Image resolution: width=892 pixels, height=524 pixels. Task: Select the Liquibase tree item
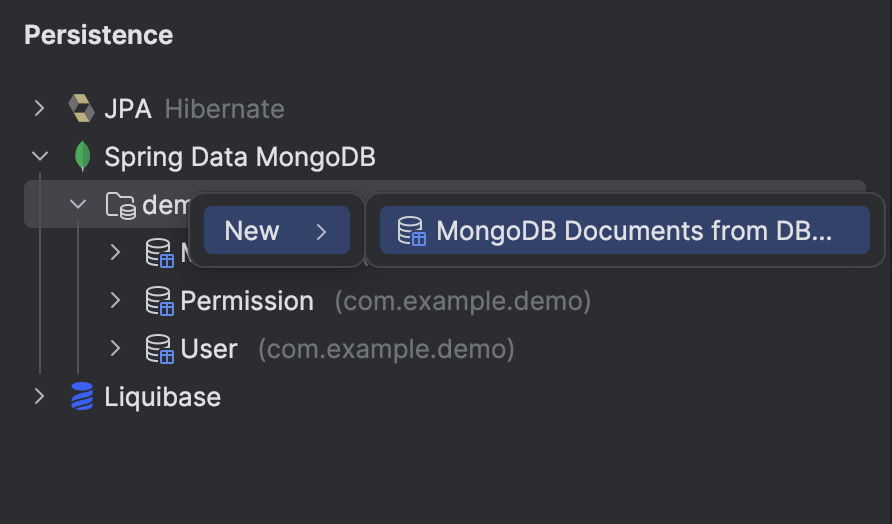click(162, 396)
